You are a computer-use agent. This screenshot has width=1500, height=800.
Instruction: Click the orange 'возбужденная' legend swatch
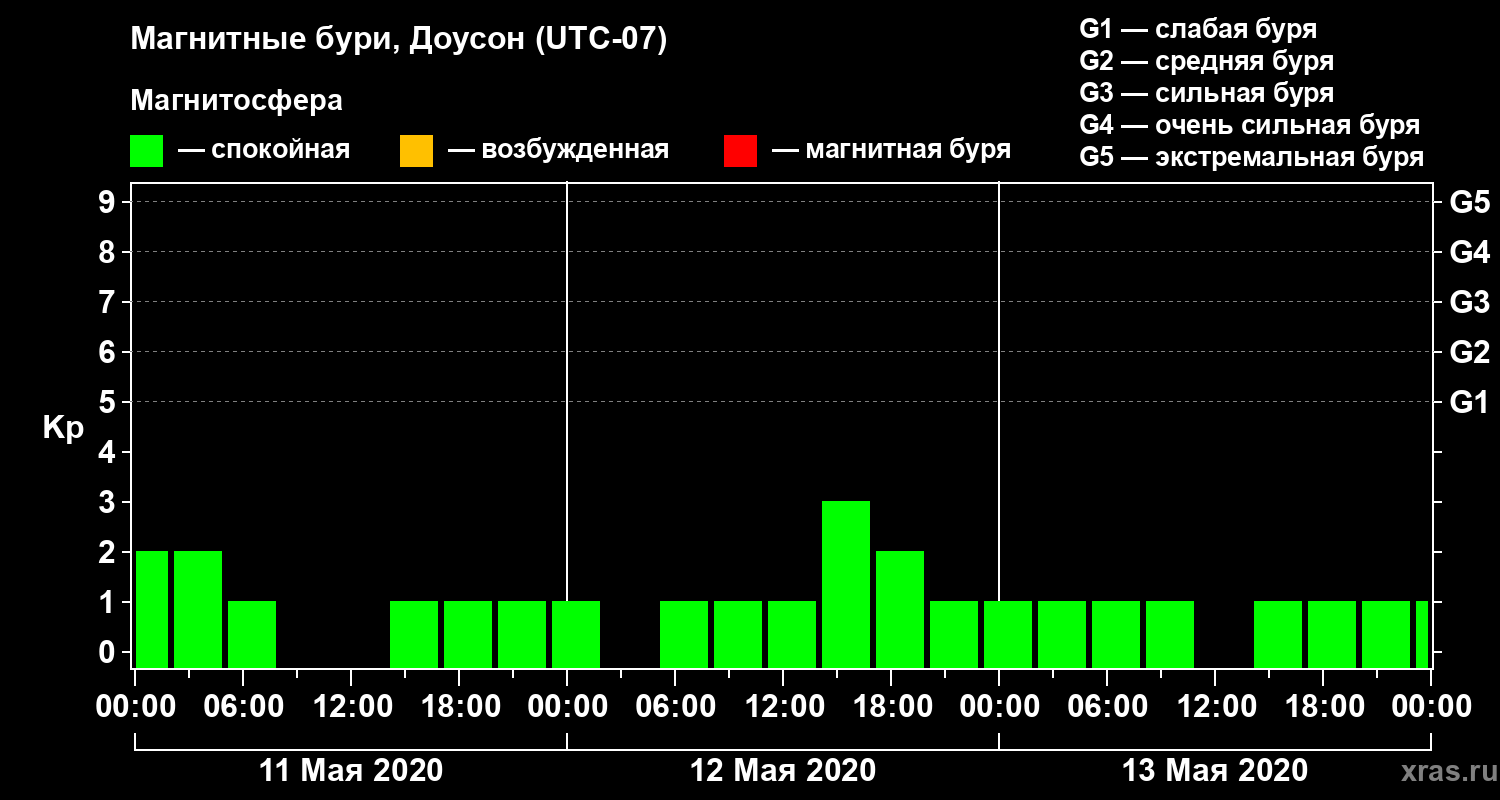pos(416,151)
